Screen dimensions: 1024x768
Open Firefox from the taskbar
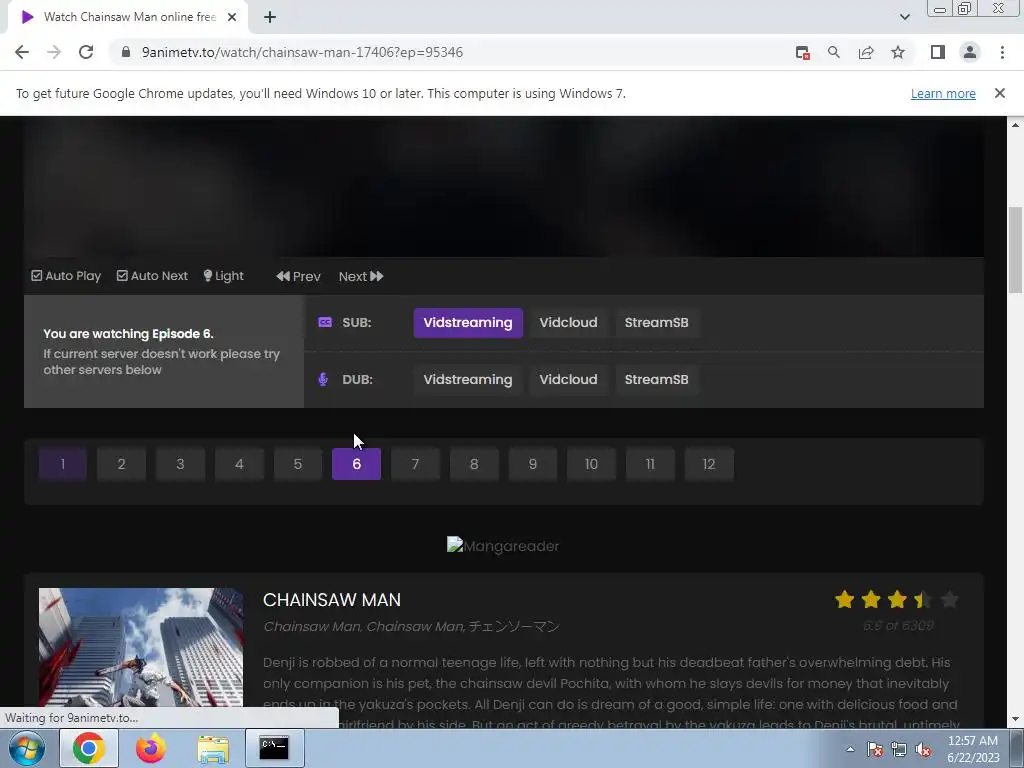tap(150, 748)
